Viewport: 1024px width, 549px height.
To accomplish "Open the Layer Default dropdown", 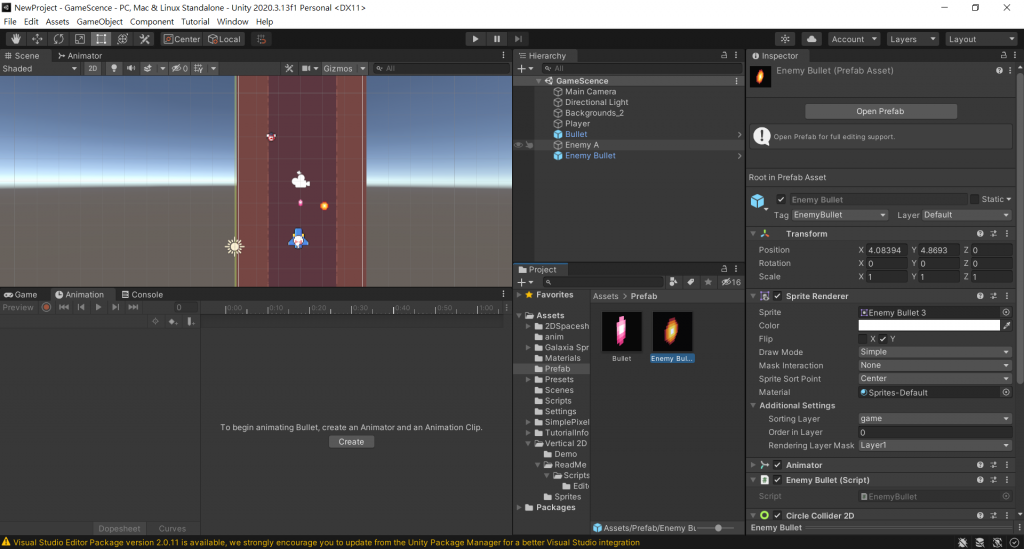I will 967,215.
